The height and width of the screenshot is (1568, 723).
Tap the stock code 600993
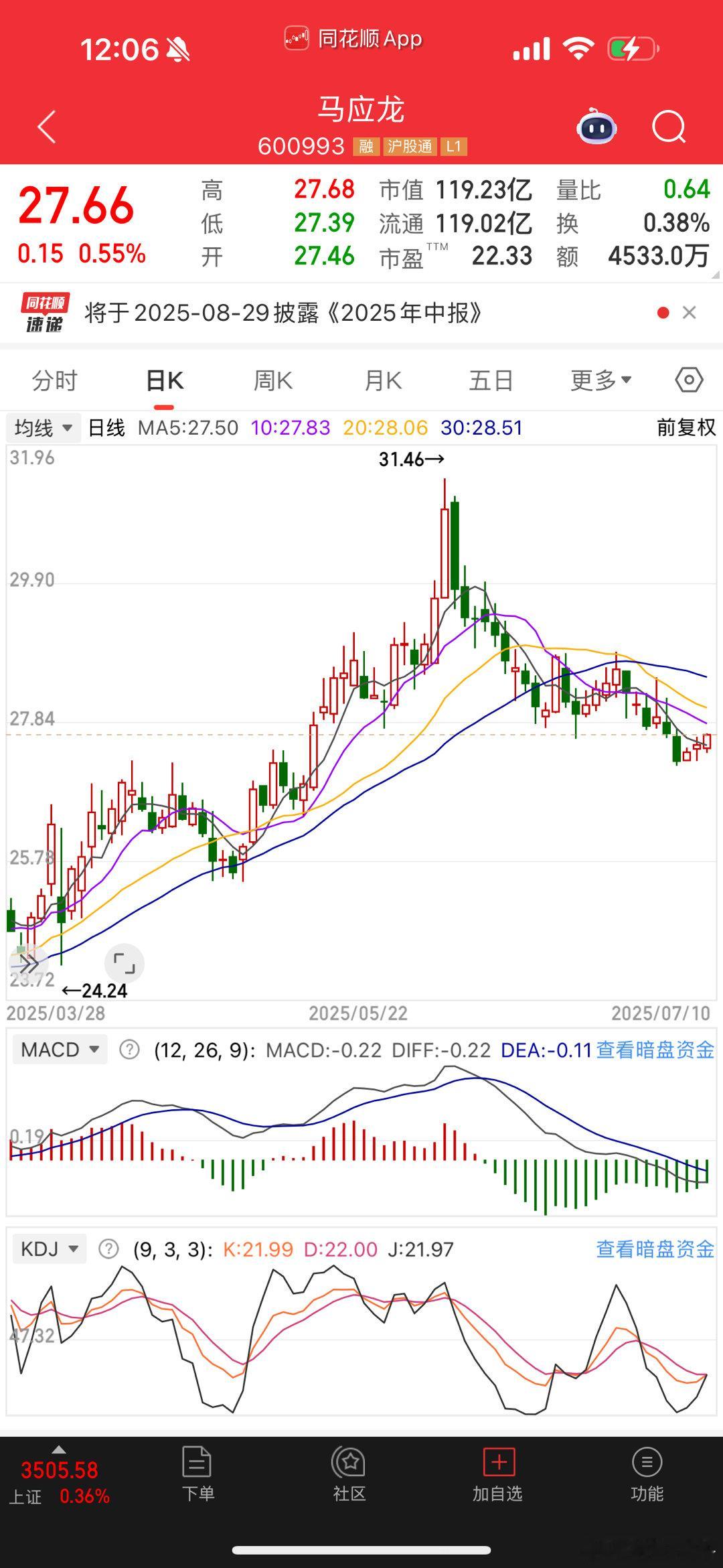point(301,146)
